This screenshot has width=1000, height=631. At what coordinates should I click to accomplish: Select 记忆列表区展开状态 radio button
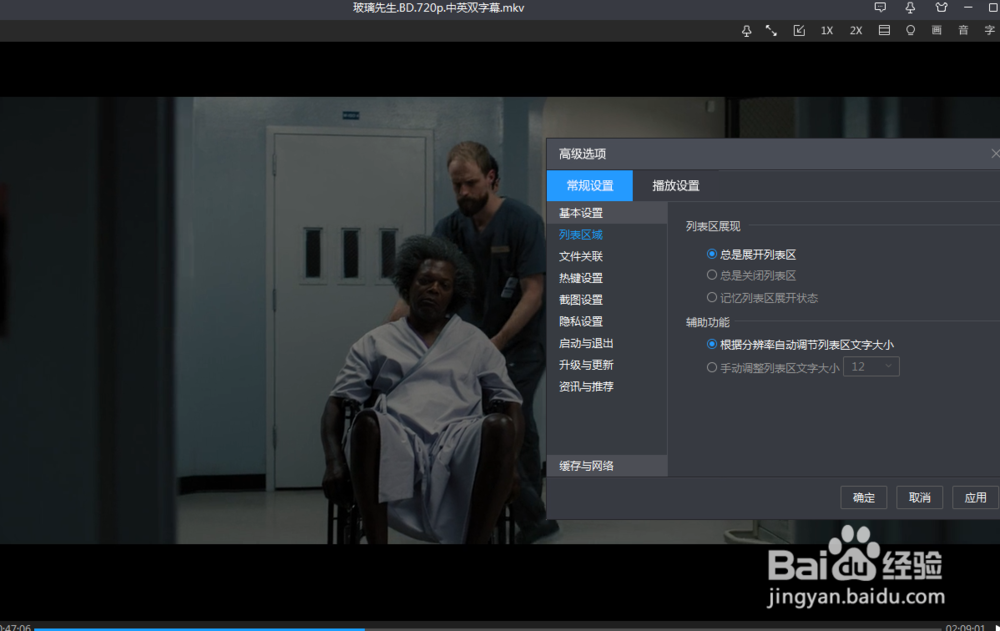(712, 297)
